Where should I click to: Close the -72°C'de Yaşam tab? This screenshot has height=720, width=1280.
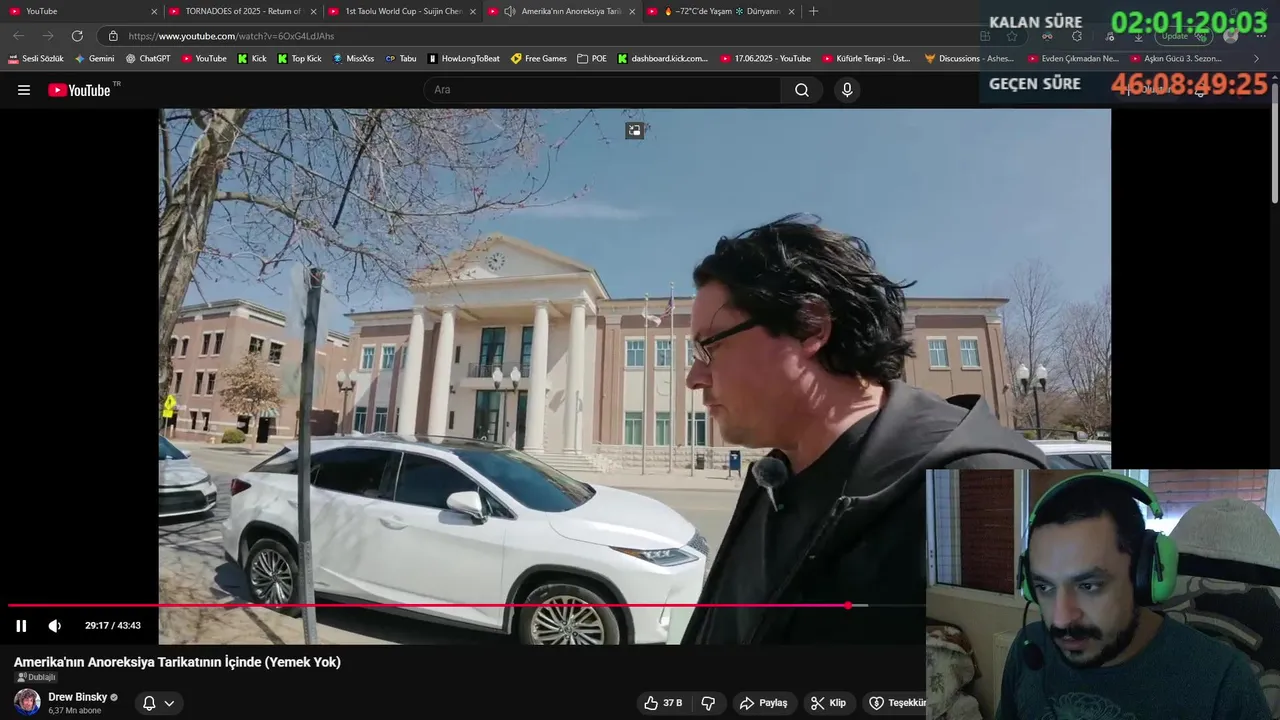tap(792, 11)
